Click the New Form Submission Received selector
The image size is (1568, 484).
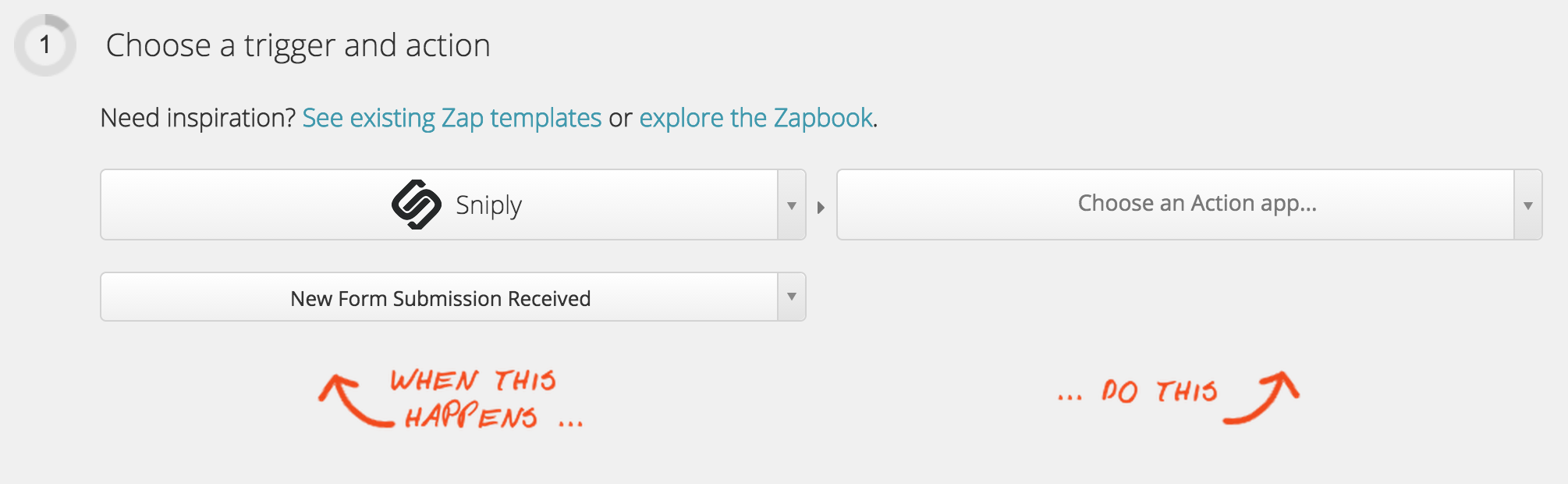click(x=452, y=297)
